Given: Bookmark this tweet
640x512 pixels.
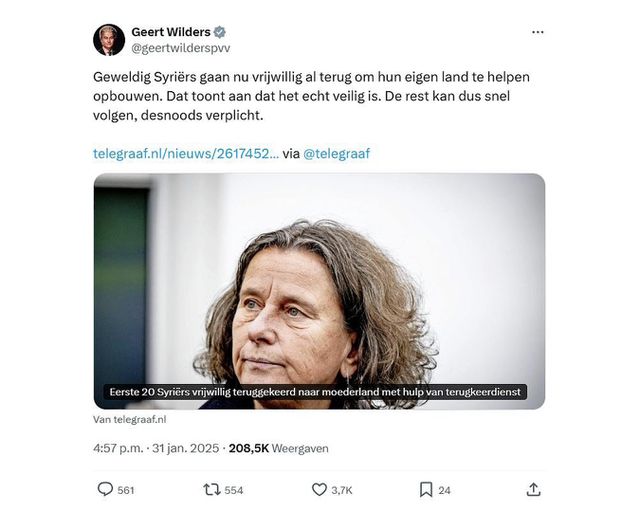Looking at the screenshot, I should [x=426, y=490].
